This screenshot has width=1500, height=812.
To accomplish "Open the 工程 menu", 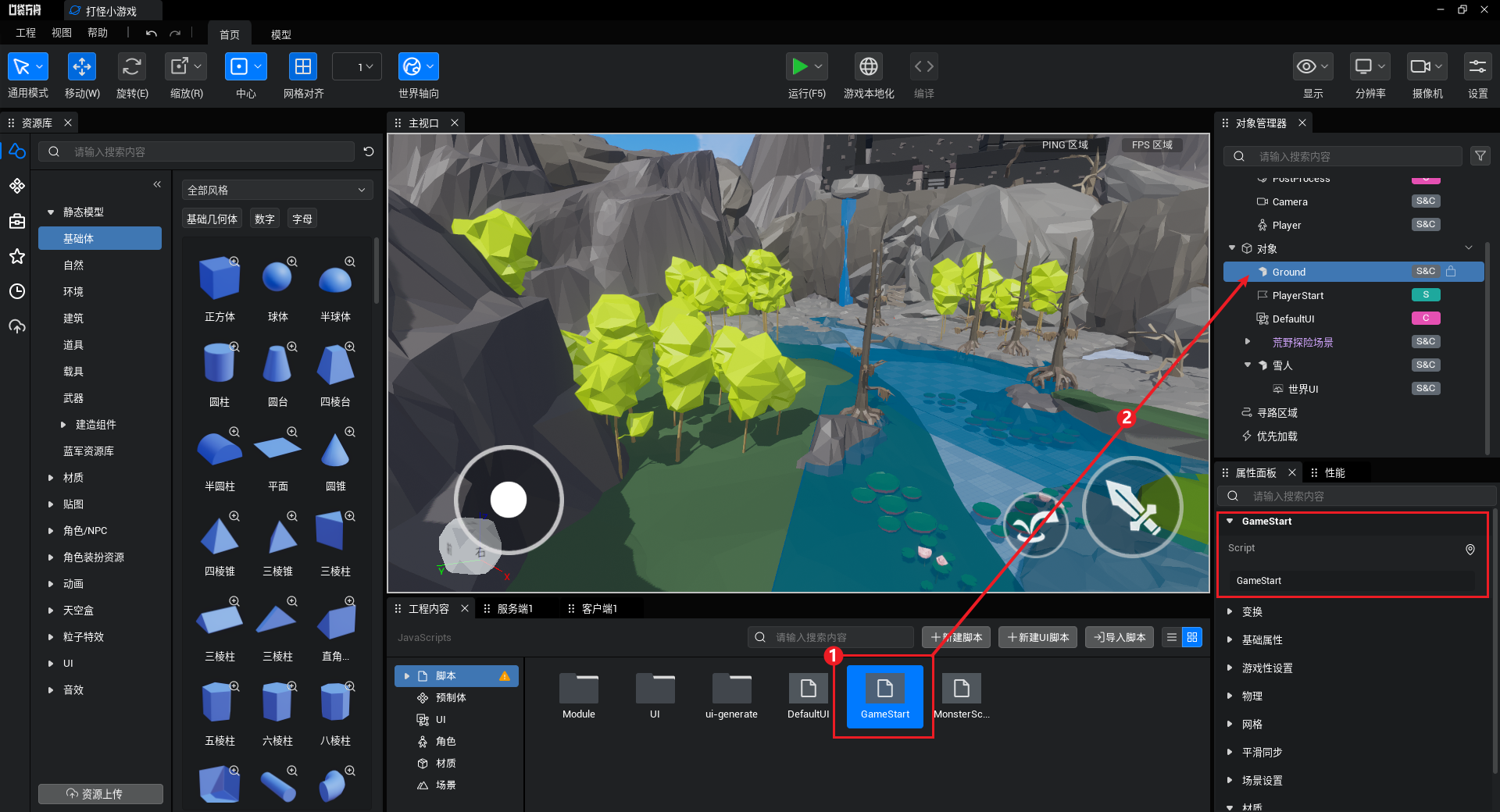I will (26, 33).
